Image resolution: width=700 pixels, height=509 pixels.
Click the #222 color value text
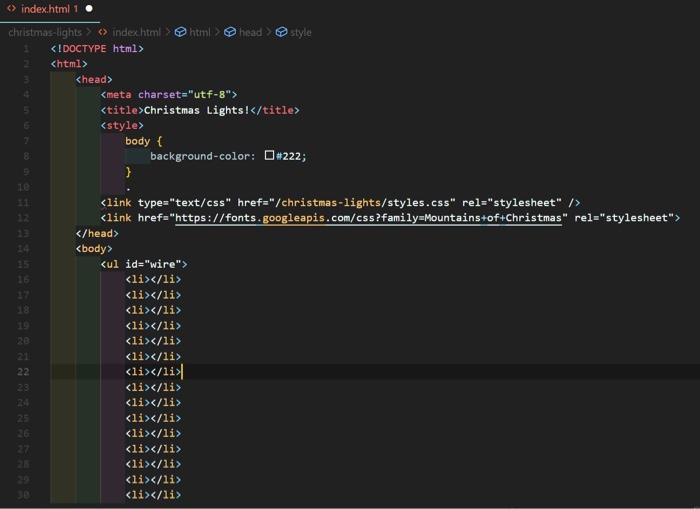(x=288, y=156)
